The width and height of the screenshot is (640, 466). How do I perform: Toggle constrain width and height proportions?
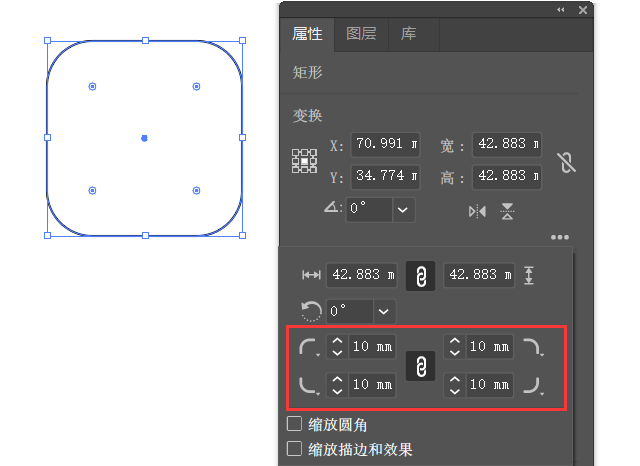(x=566, y=161)
